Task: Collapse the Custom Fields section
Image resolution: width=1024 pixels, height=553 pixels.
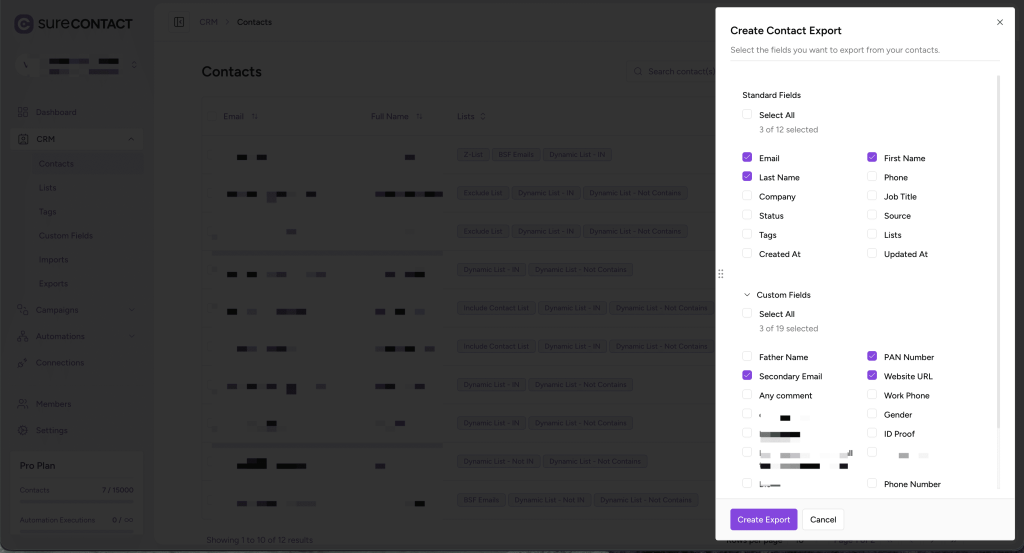Action: (747, 295)
